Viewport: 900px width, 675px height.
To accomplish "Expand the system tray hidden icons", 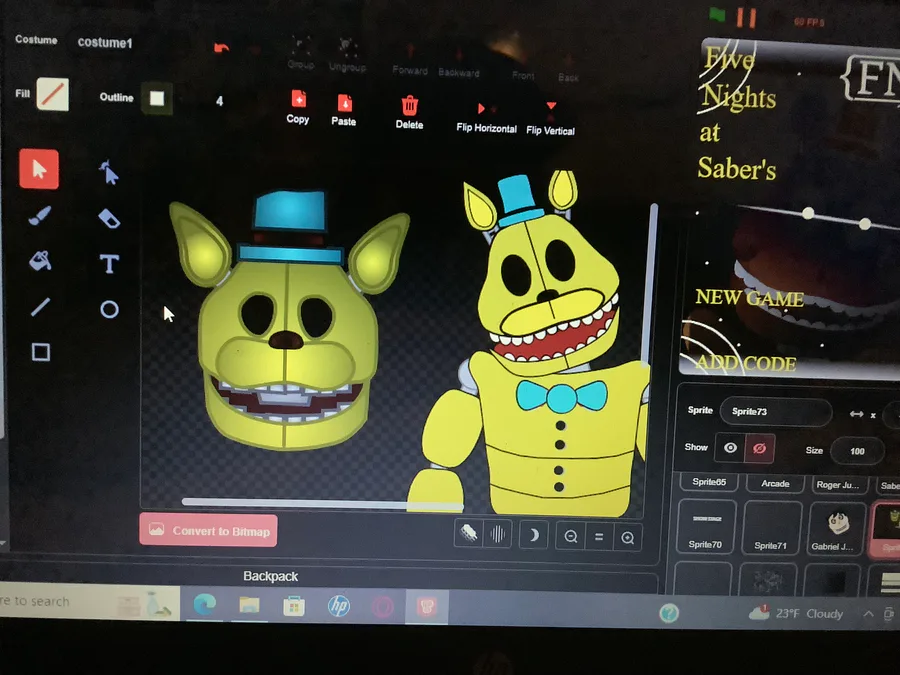I will click(x=868, y=614).
